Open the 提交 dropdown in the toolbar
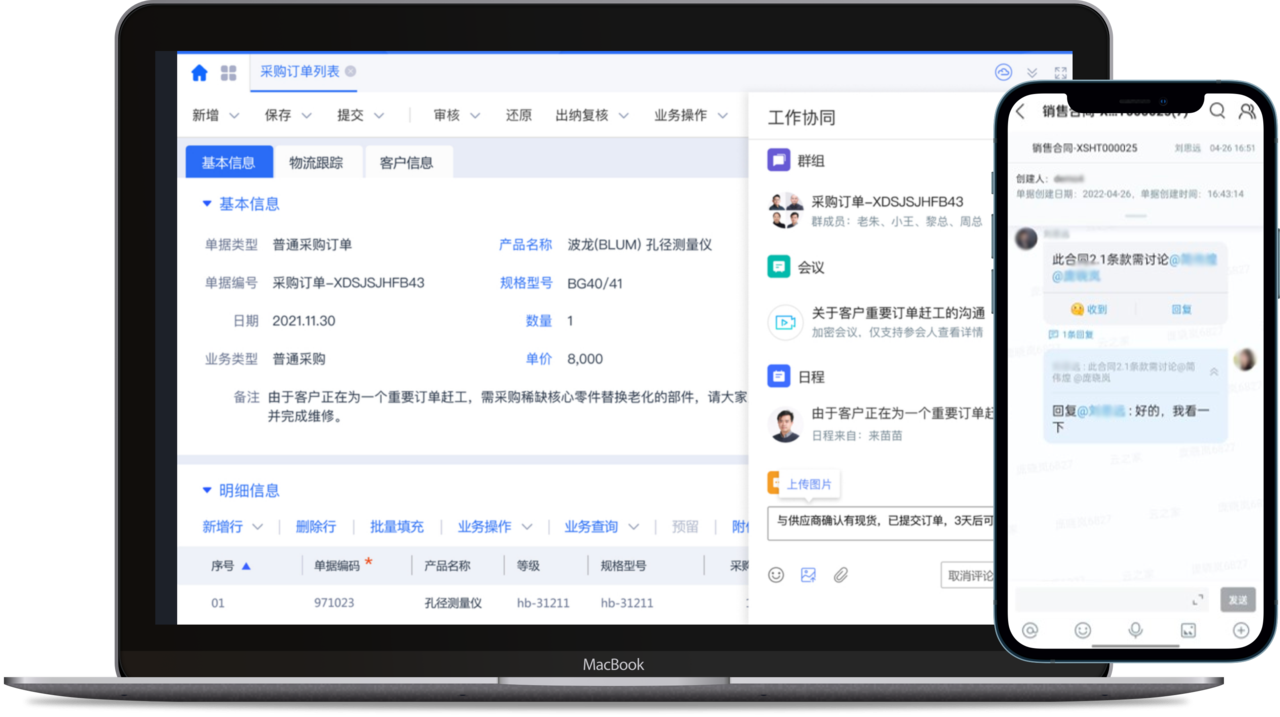This screenshot has height=717, width=1280. 360,116
